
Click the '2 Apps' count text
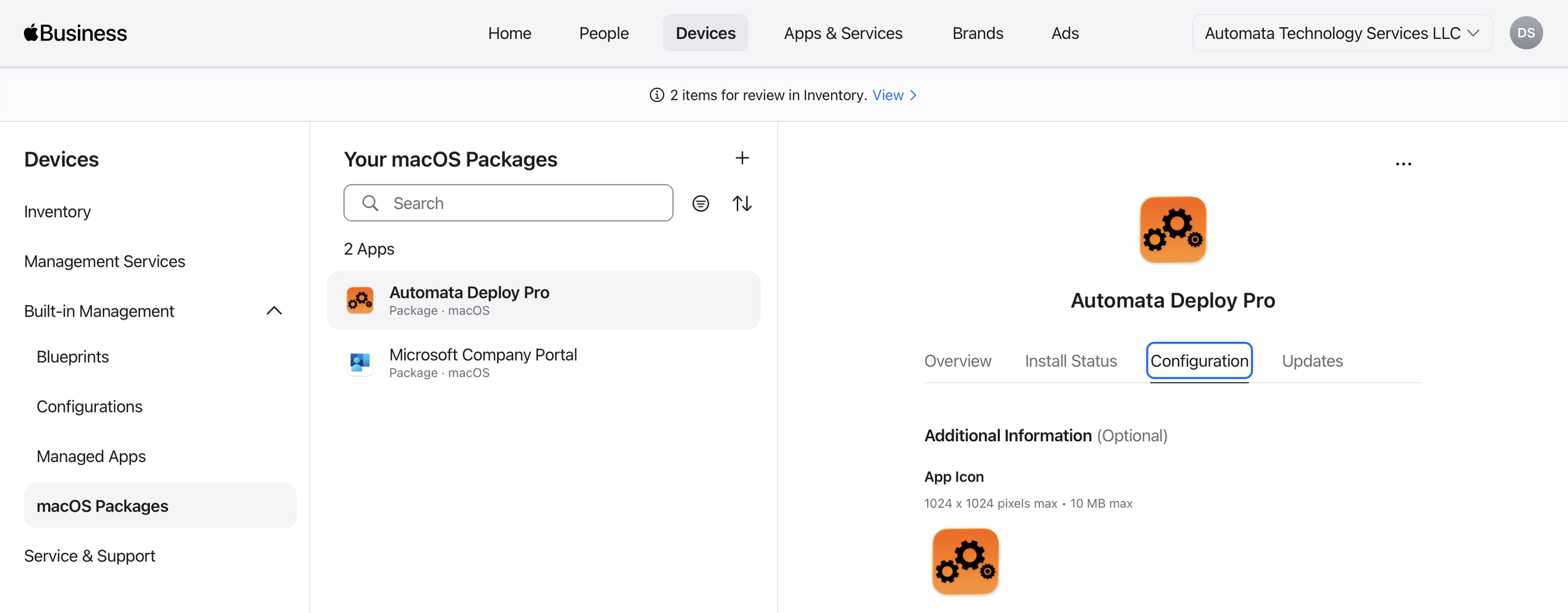[x=369, y=249]
